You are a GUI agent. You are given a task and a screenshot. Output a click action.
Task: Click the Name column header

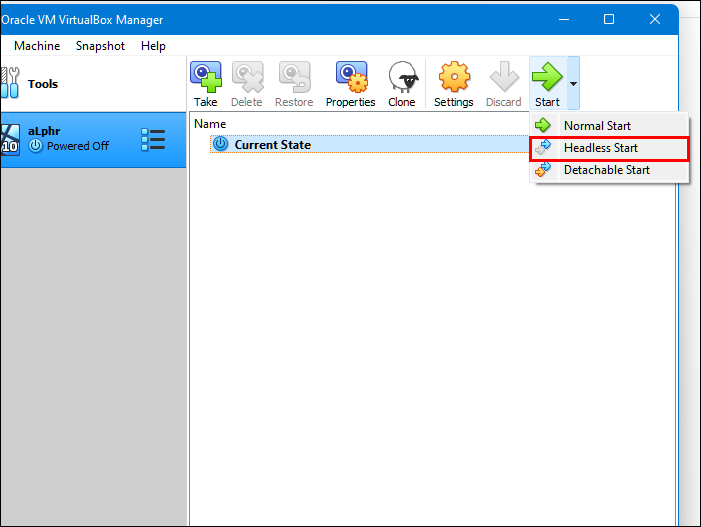tap(210, 124)
